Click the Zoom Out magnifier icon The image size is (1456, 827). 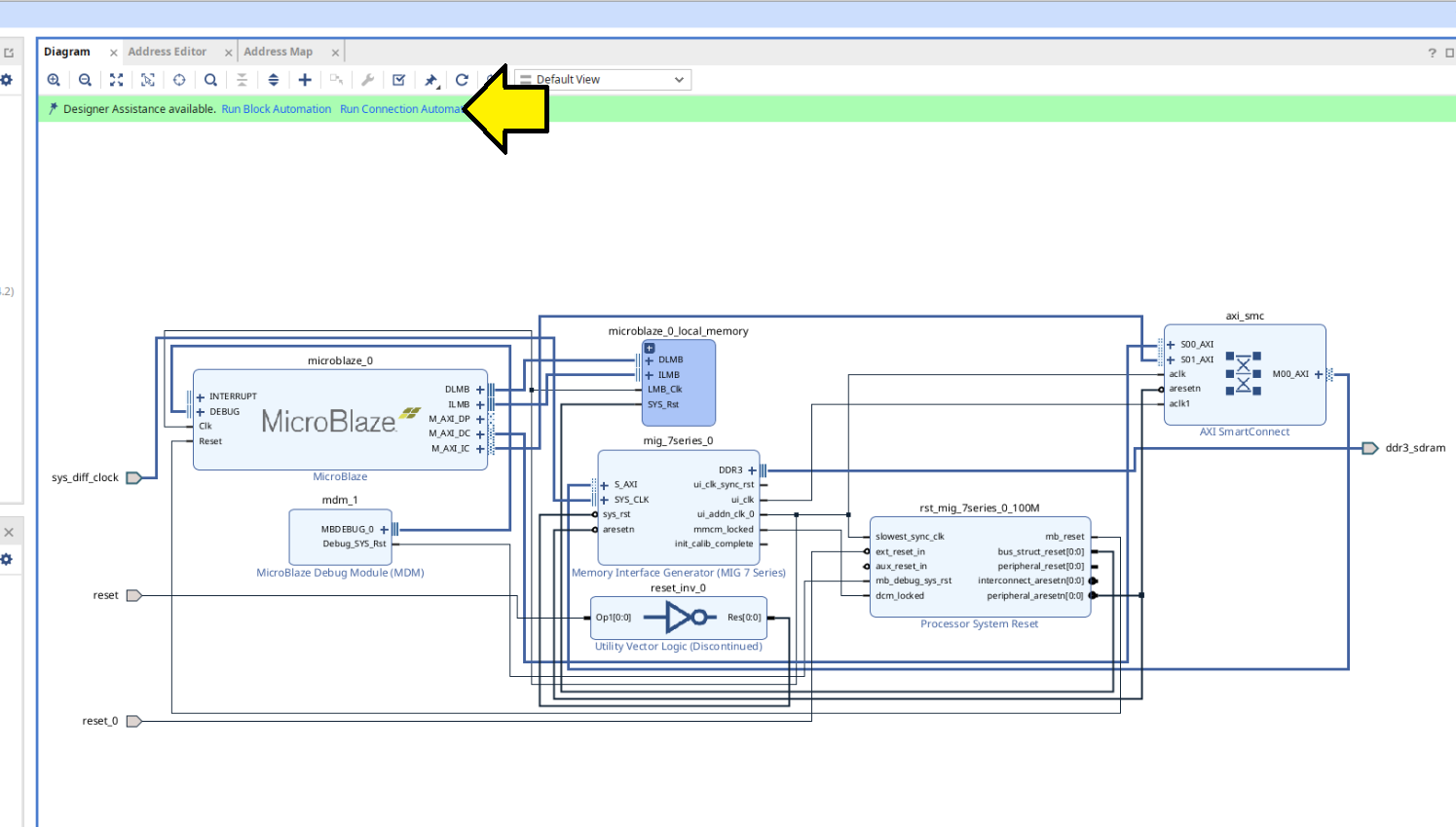tap(85, 80)
